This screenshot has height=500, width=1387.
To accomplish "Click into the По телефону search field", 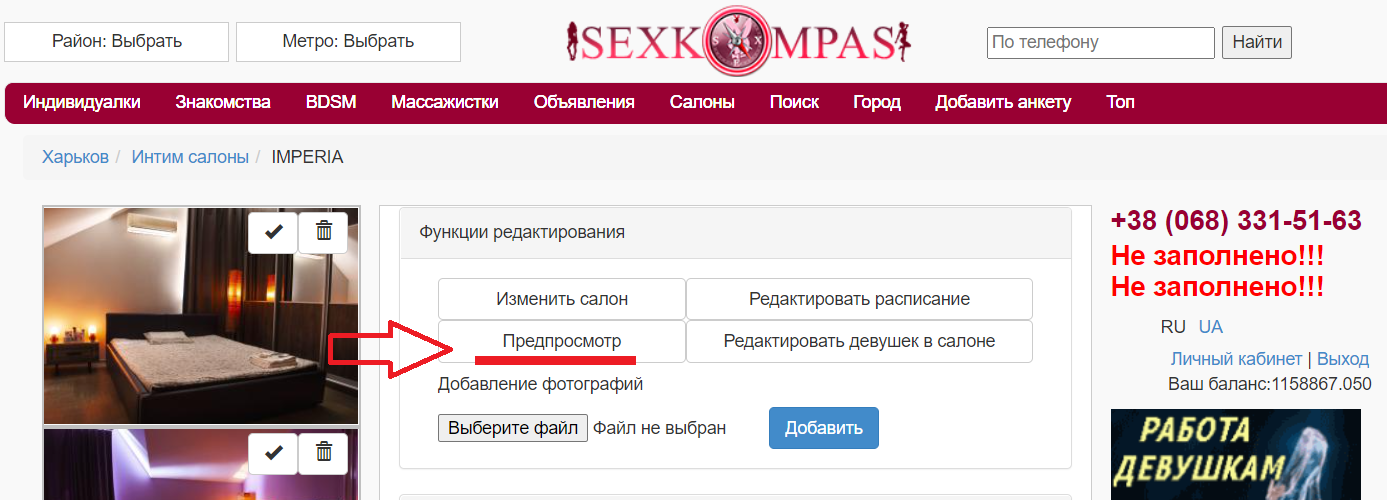I will pyautogui.click(x=1100, y=43).
